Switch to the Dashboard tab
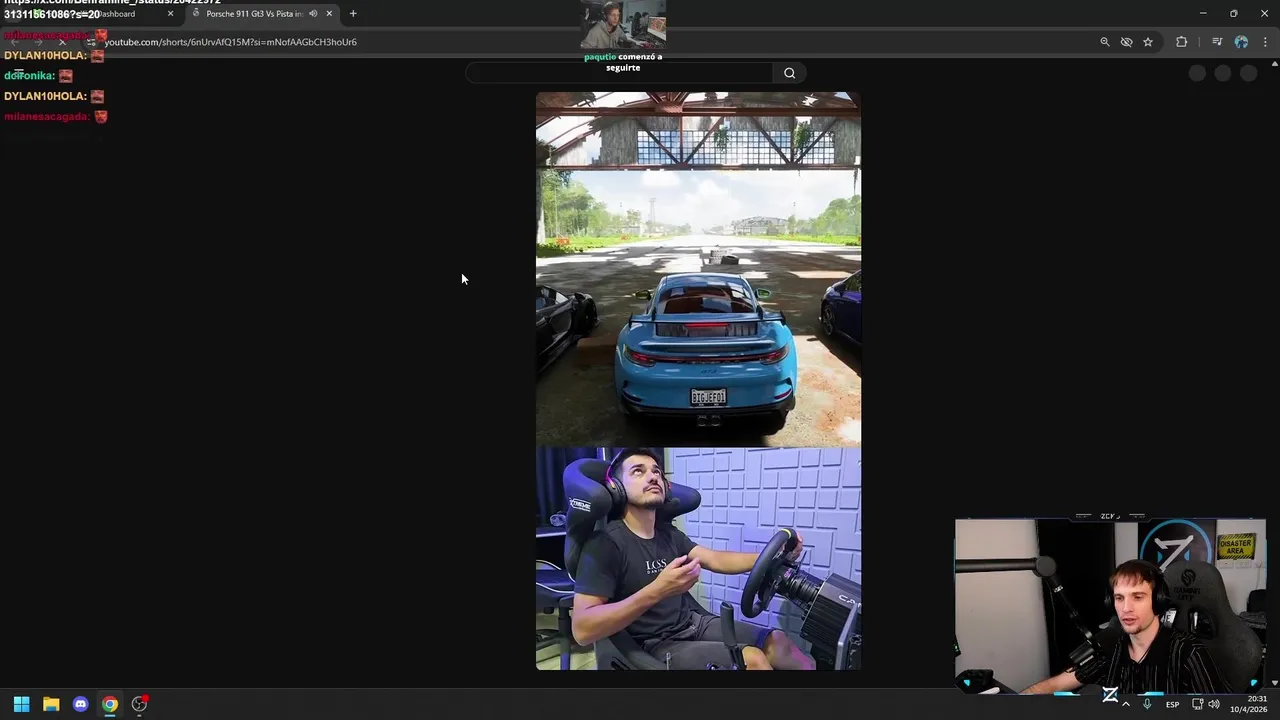 coord(117,14)
